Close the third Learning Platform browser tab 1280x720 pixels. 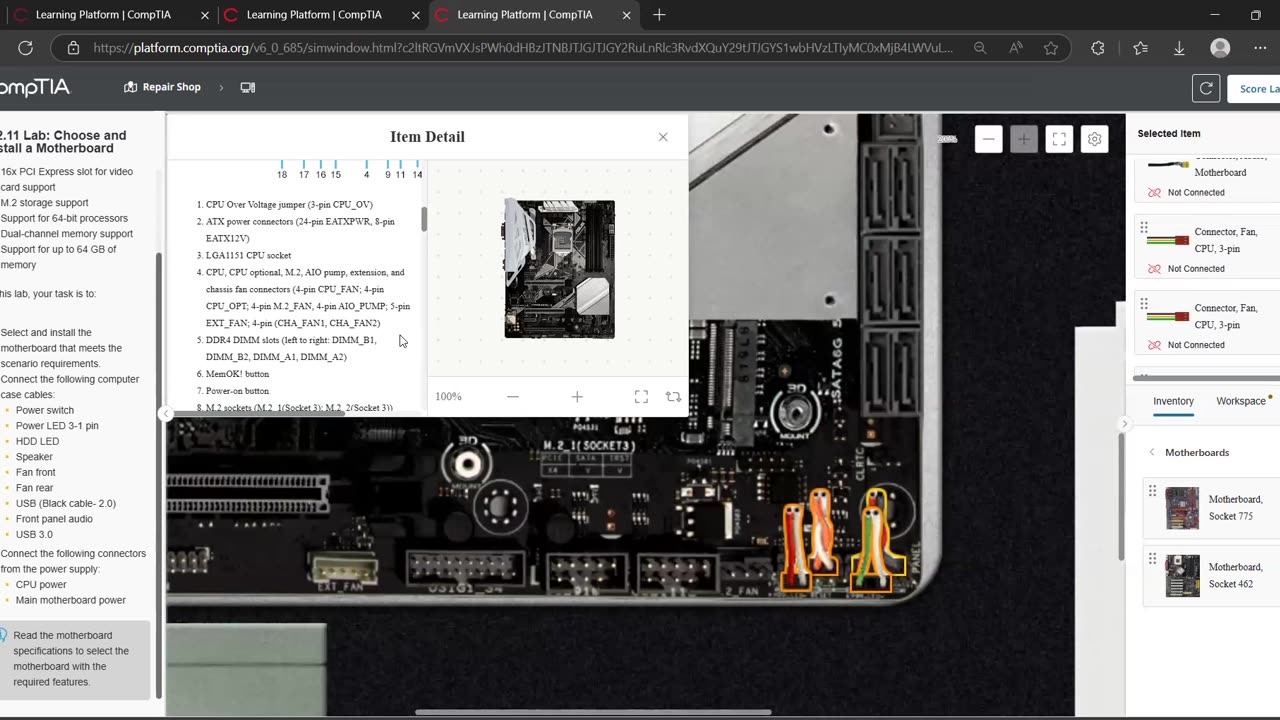click(x=627, y=15)
